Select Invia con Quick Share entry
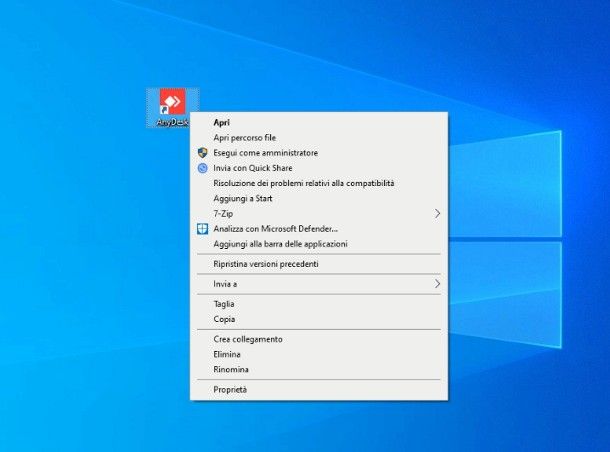 [x=319, y=168]
